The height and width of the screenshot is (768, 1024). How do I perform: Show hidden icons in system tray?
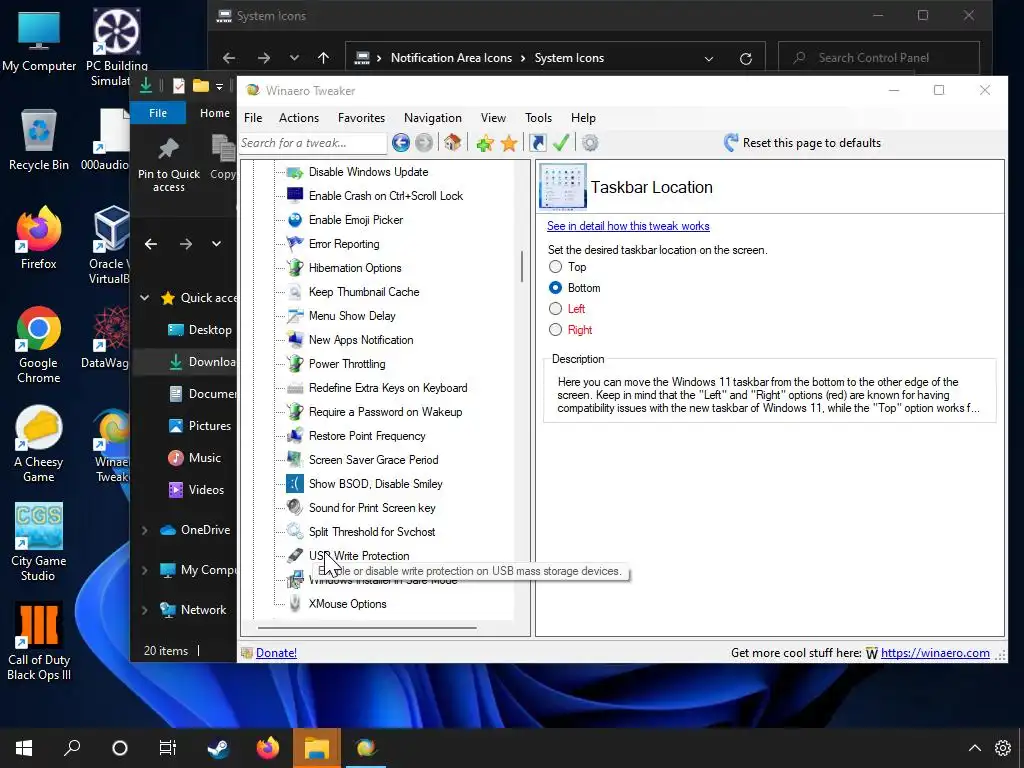pyautogui.click(x=974, y=748)
